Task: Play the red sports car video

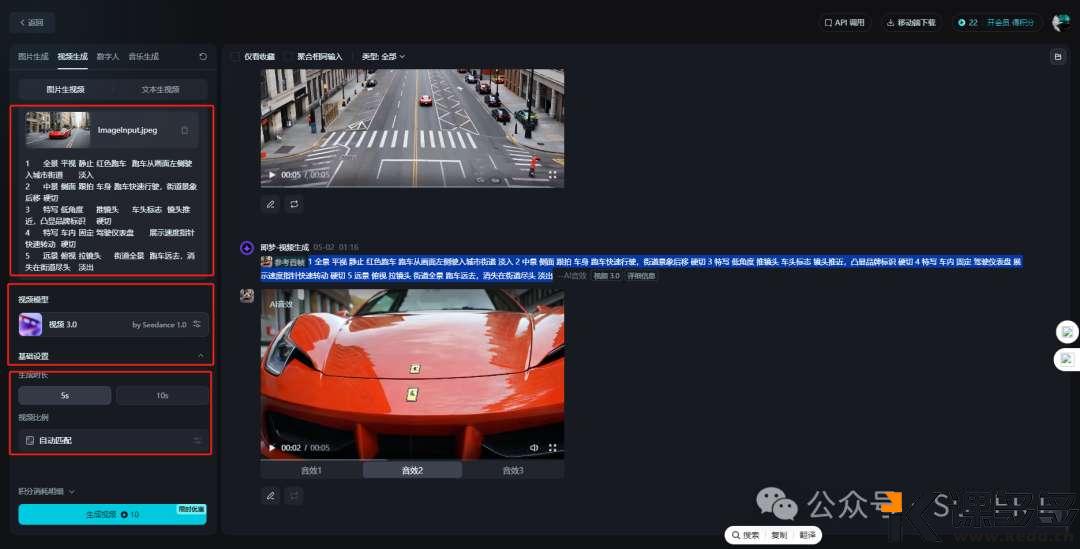Action: (x=271, y=447)
